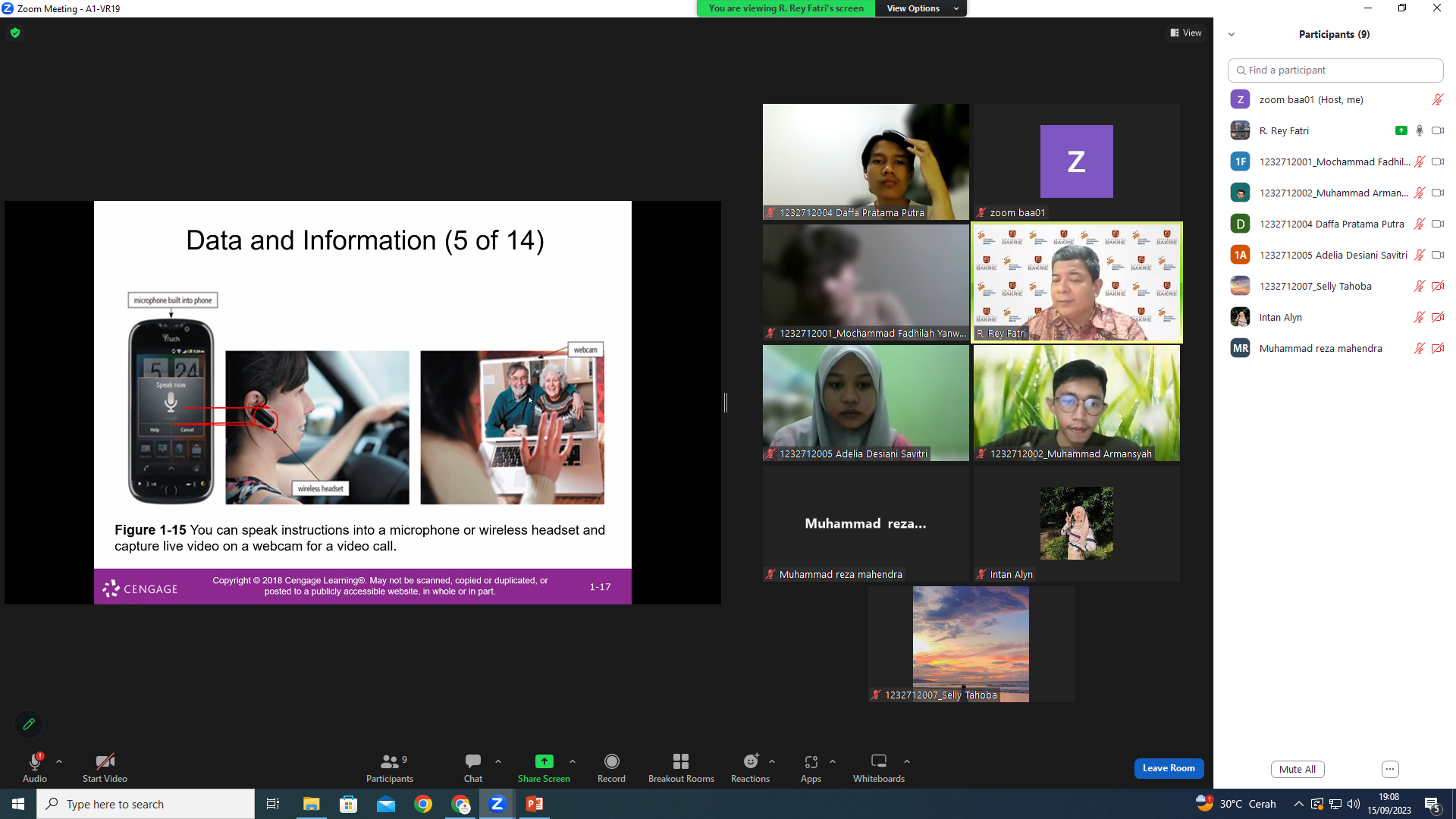Open the Zoom taskbar icon
This screenshot has height=819, width=1456.
click(497, 804)
